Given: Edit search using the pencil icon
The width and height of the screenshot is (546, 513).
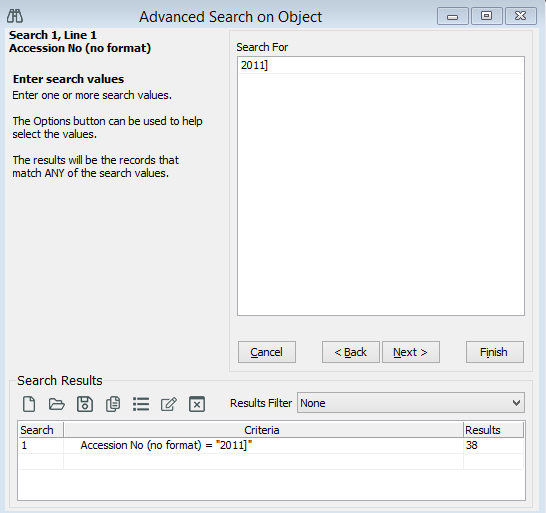Looking at the screenshot, I should click(169, 404).
